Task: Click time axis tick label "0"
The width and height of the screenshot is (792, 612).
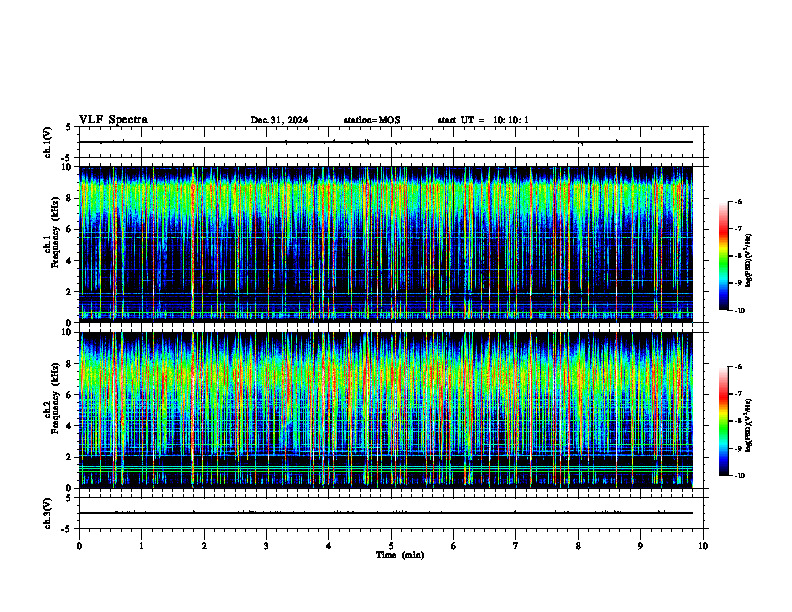Action: (79, 546)
